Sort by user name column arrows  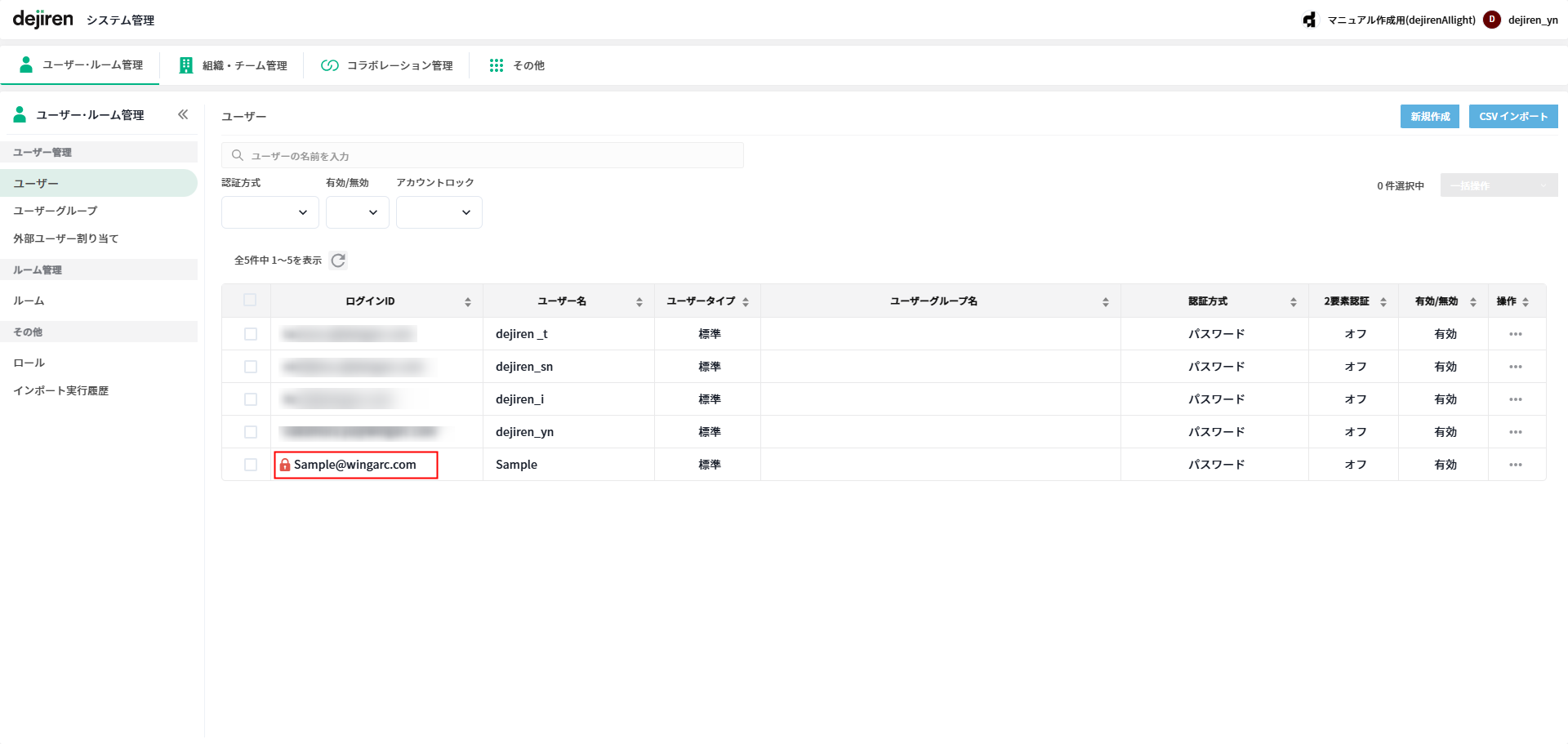(x=639, y=302)
